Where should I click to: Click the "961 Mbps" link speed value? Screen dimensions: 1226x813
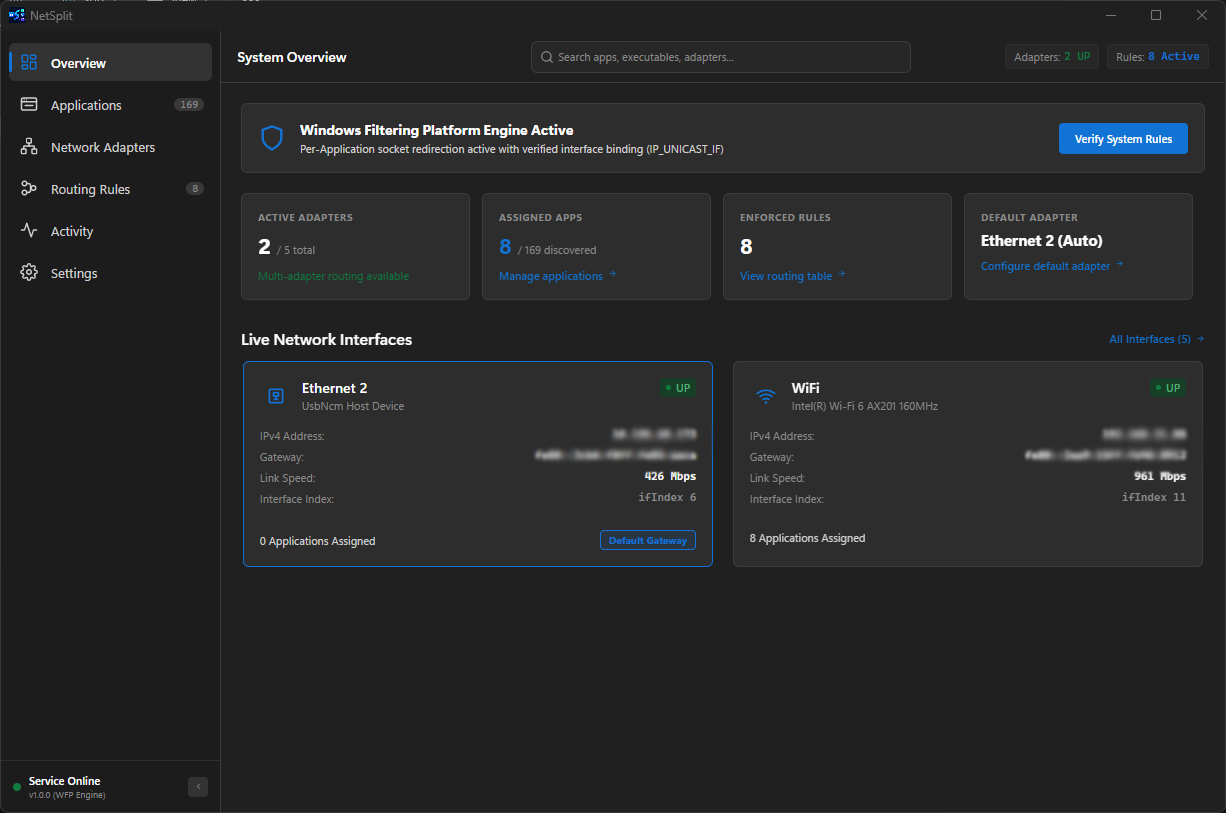coord(1160,477)
